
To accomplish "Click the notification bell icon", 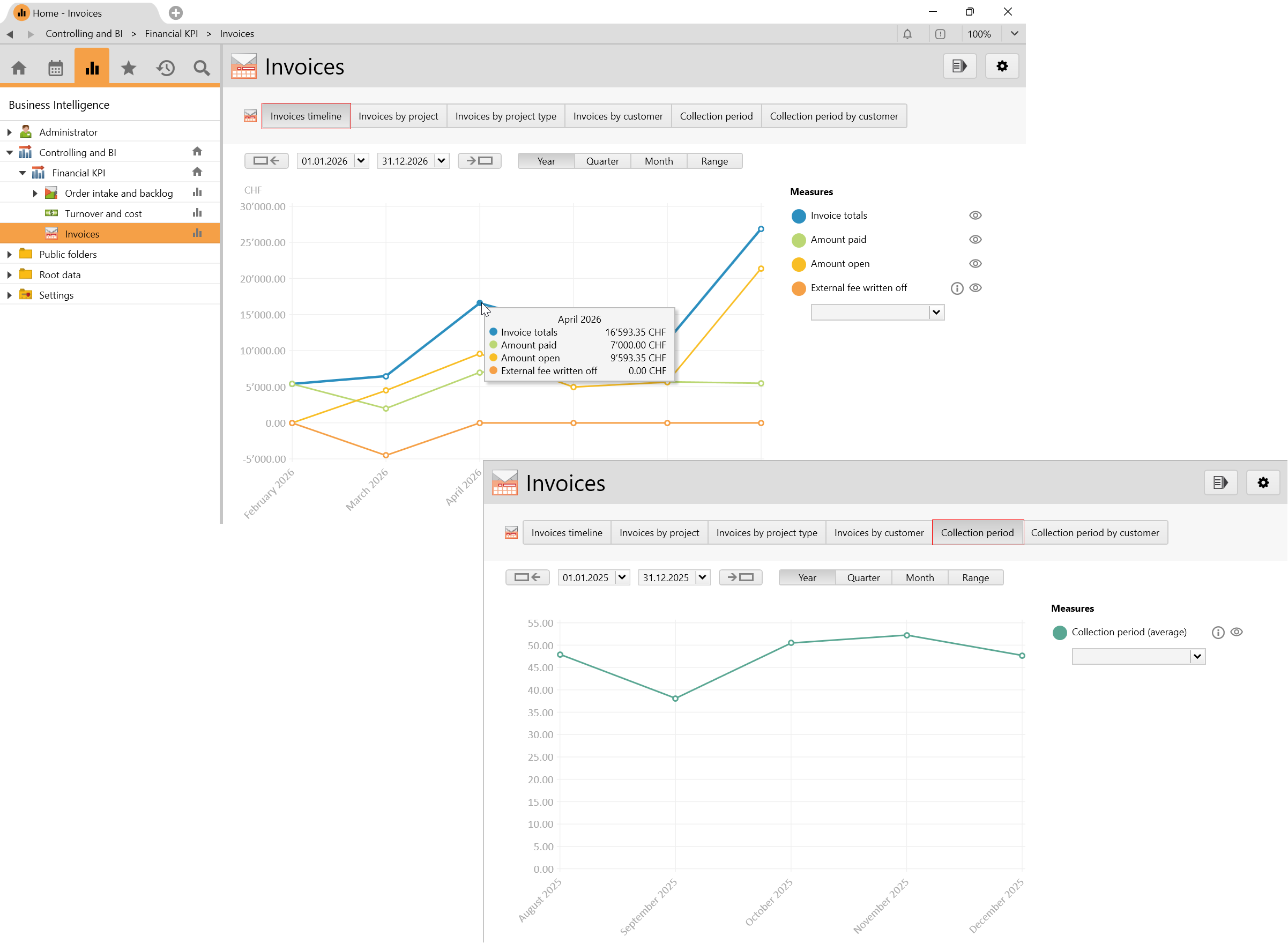I will (907, 34).
